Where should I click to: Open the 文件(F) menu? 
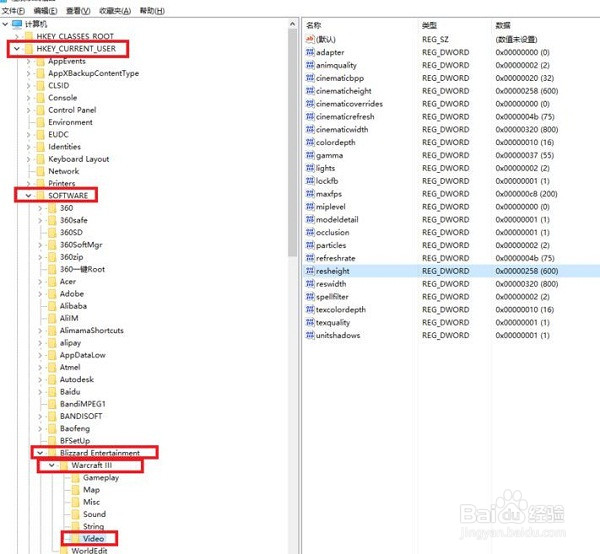click(13, 11)
